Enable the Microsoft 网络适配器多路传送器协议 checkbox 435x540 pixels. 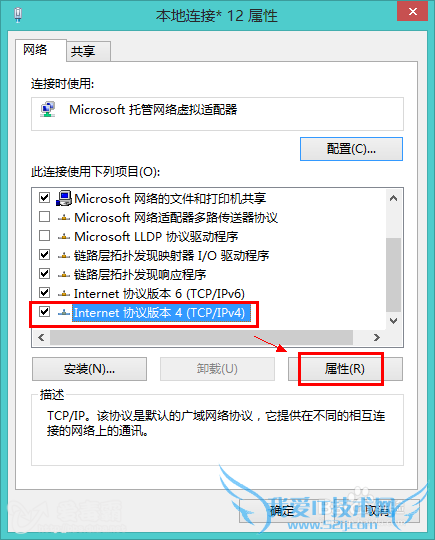44,217
